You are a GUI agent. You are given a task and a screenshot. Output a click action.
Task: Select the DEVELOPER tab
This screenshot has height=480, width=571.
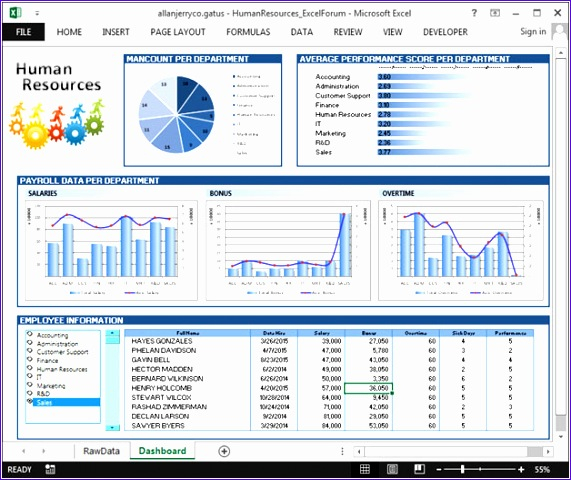(x=445, y=32)
